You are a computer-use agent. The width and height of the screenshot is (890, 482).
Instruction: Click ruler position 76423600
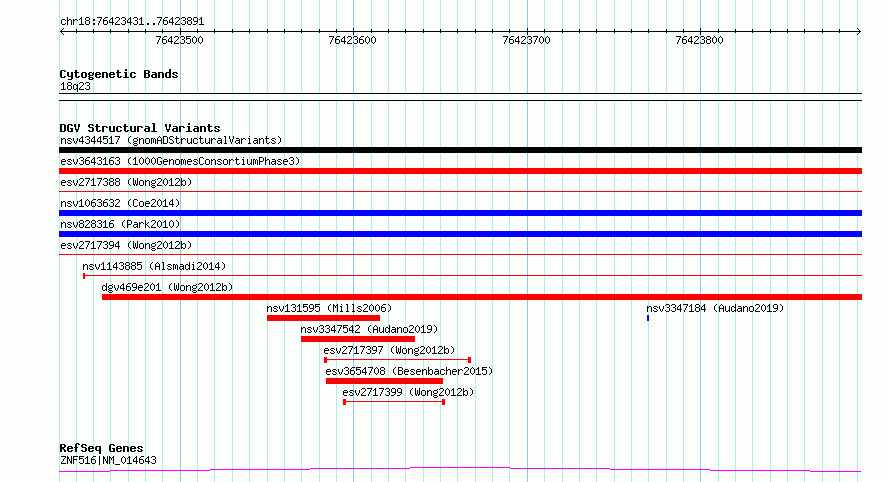tap(352, 40)
